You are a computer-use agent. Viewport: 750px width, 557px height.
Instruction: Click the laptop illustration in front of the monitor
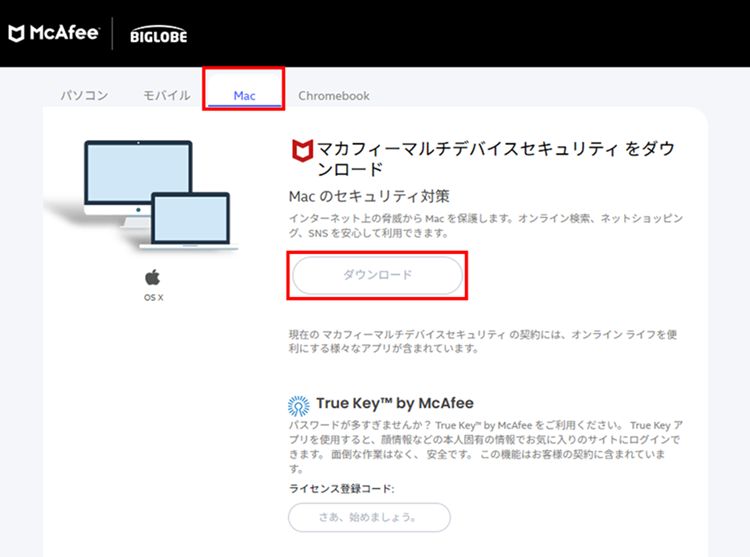186,221
